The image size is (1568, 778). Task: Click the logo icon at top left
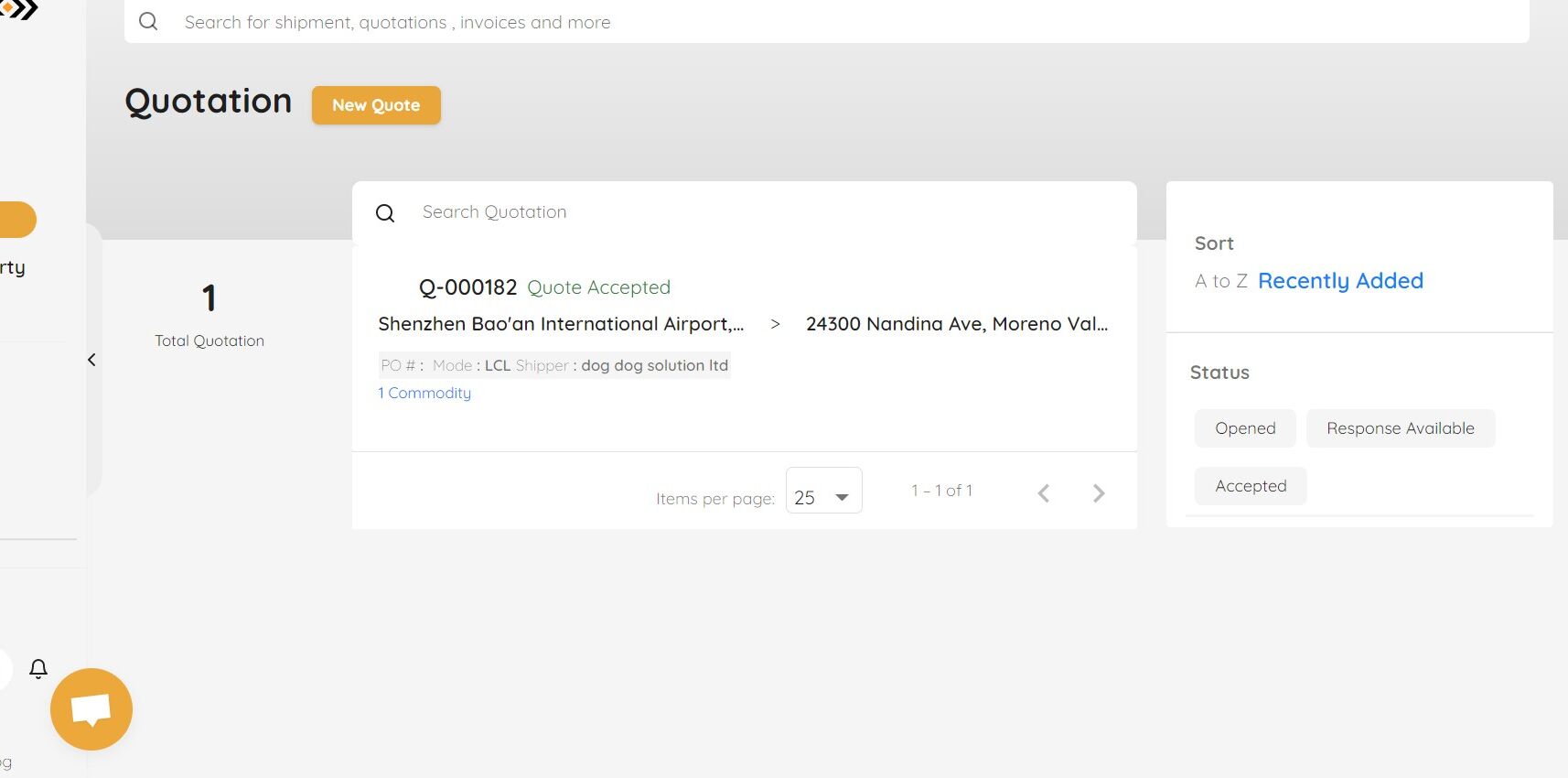[19, 10]
